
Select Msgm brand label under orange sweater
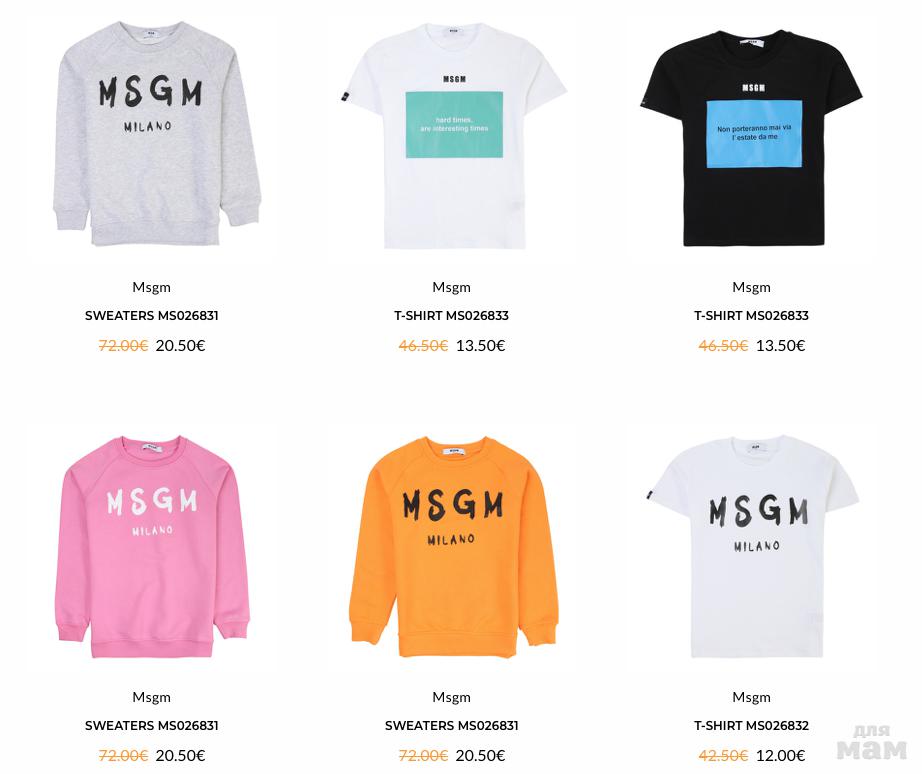coord(452,698)
